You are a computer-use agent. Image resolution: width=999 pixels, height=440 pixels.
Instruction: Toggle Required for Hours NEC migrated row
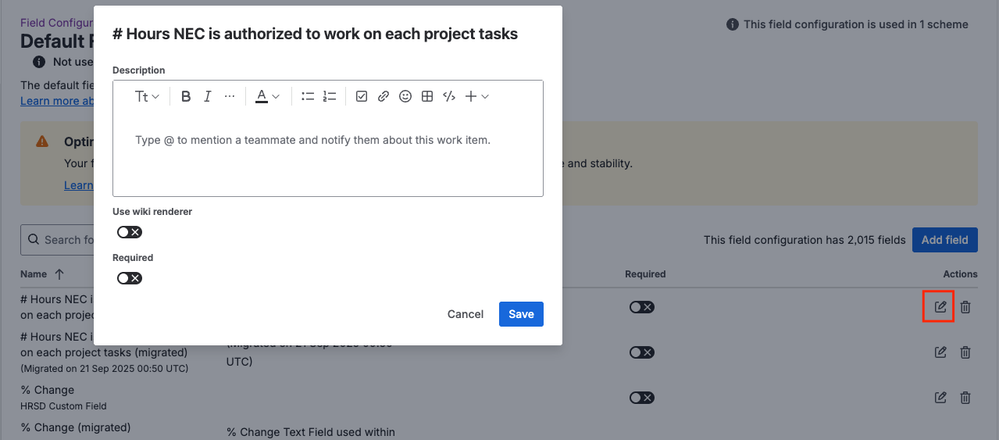pyautogui.click(x=642, y=353)
